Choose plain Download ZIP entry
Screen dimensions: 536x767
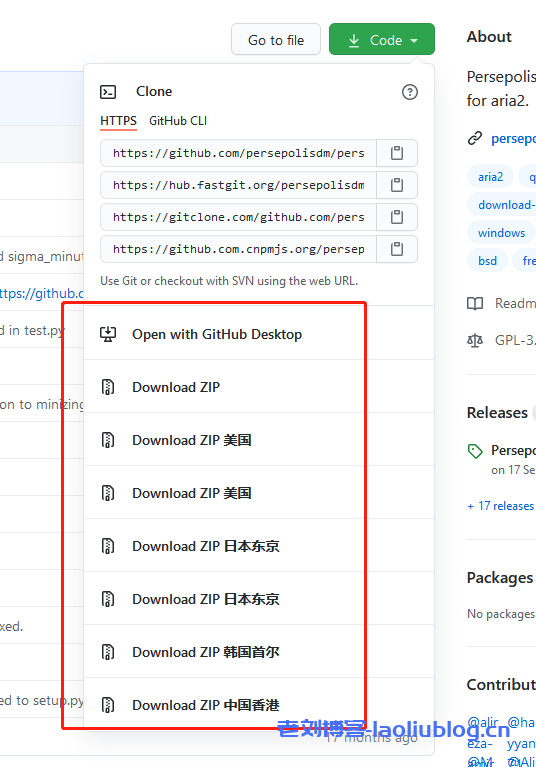tap(259, 387)
